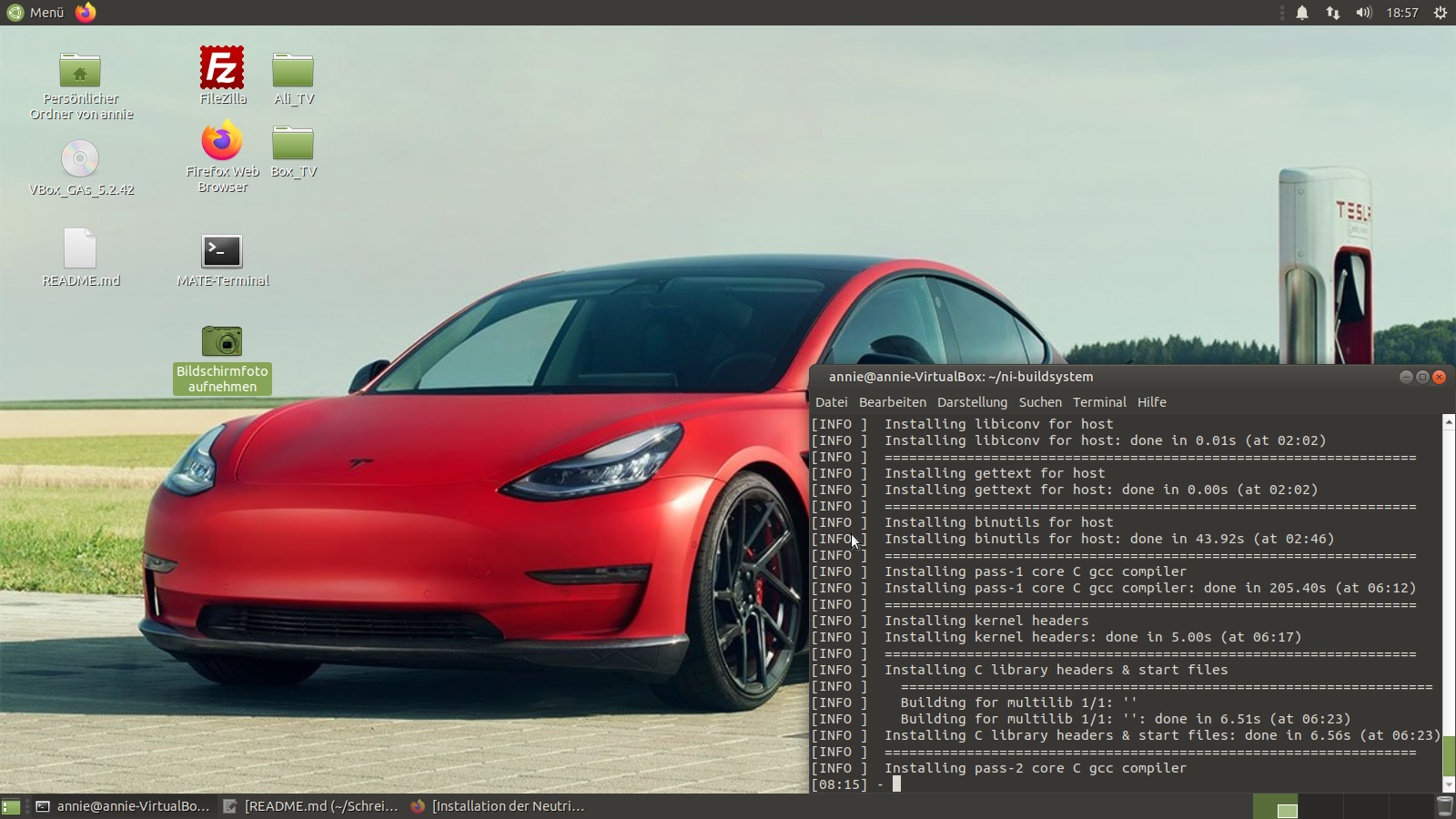Viewport: 1456px width, 819px height.
Task: Select the README.md file icon
Action: 80,249
